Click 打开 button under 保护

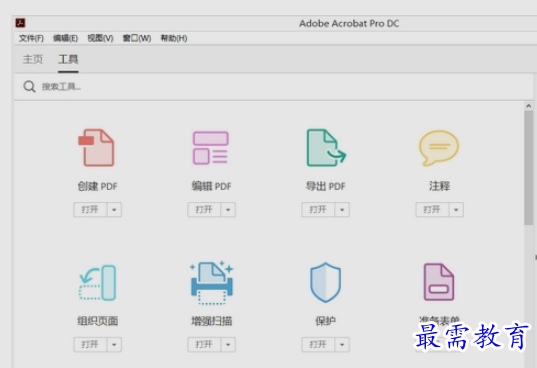pyautogui.click(x=318, y=344)
